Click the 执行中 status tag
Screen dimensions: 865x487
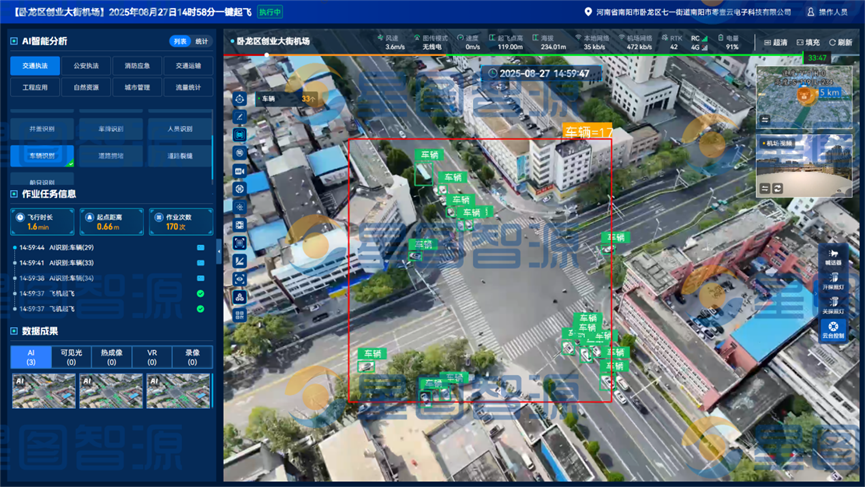[270, 12]
